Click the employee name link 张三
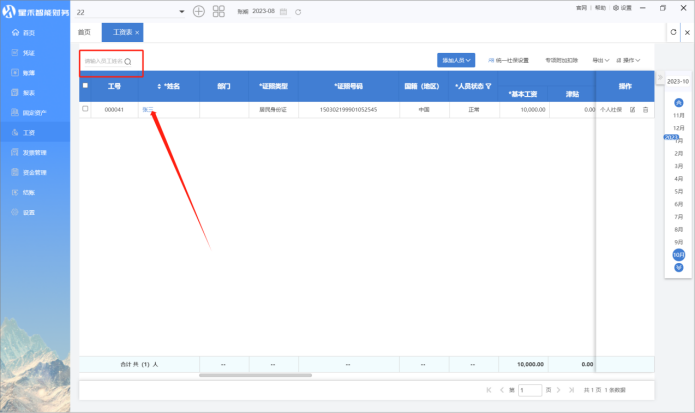Viewport: 695px width, 413px height. (x=148, y=108)
